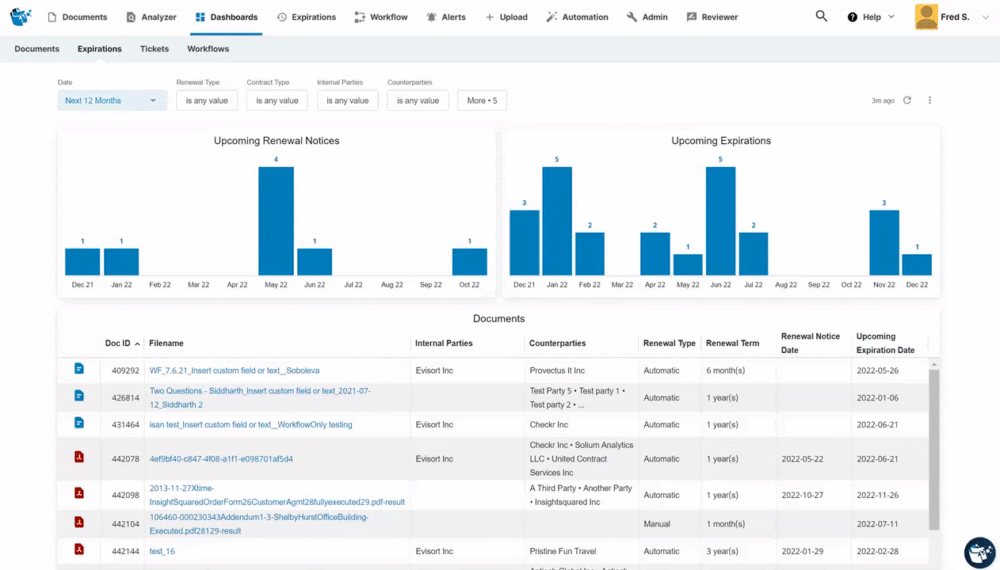Open the three-dot dashboard options menu

coord(930,100)
